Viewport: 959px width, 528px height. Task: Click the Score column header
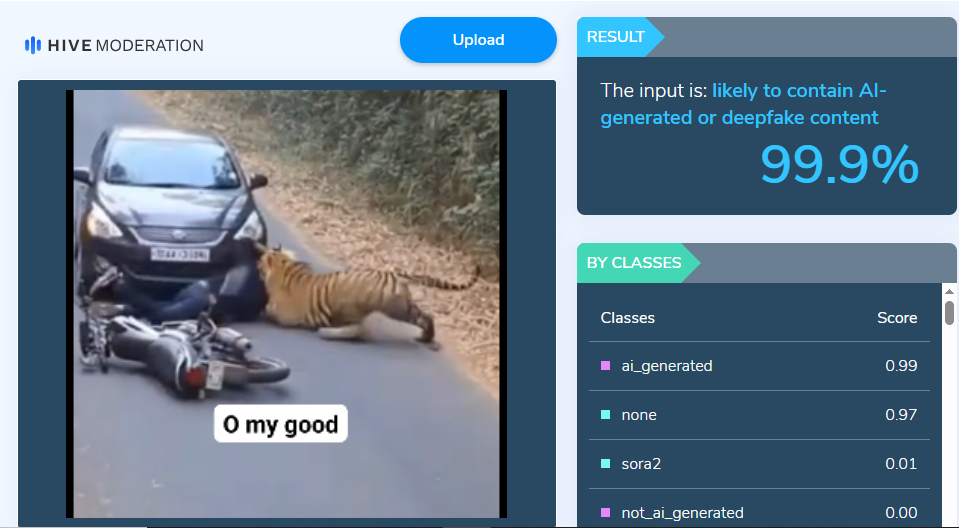[897, 318]
